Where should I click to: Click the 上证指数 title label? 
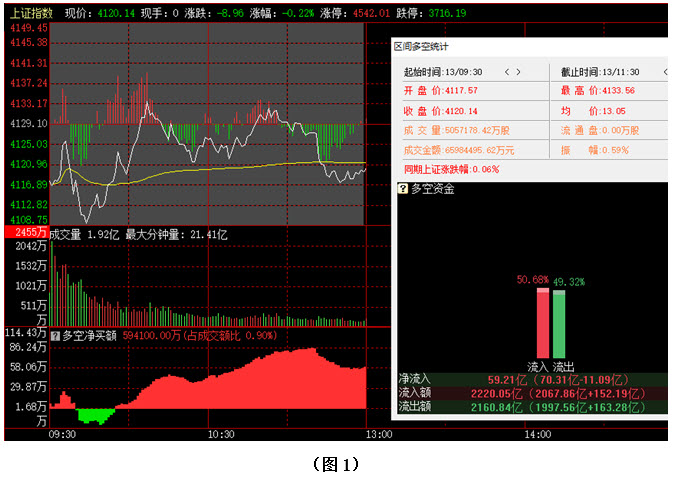click(30, 13)
